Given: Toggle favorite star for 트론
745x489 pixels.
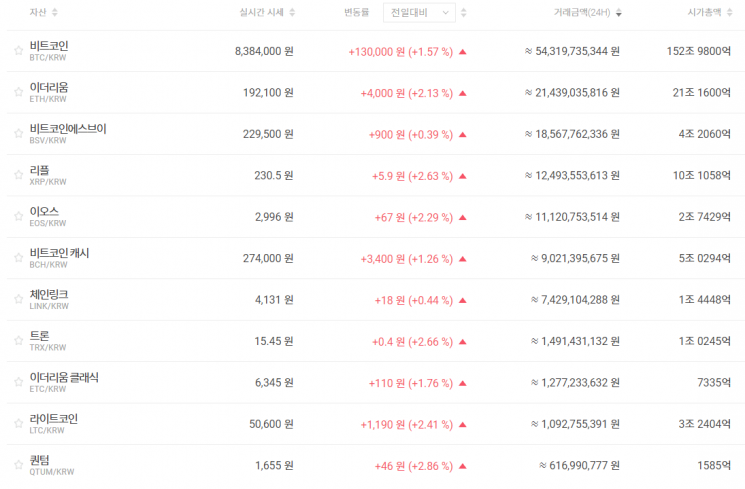Looking at the screenshot, I should (x=18, y=340).
